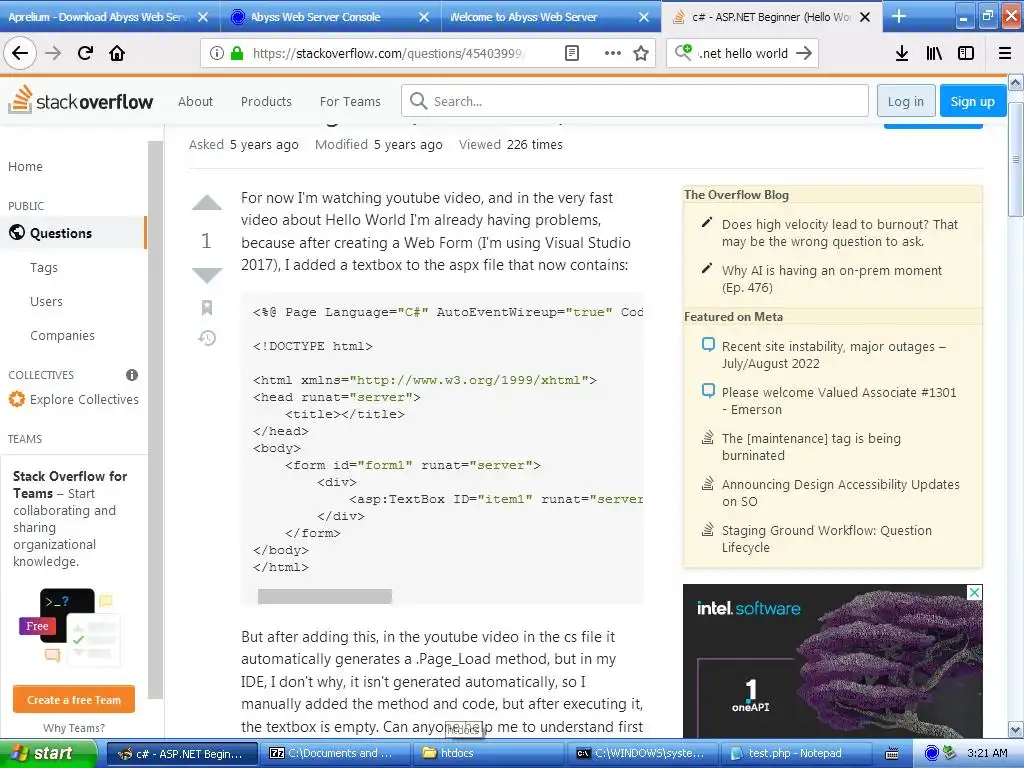Viewport: 1024px width, 768px height.
Task: Click the browser Back arrow button
Action: coord(20,53)
